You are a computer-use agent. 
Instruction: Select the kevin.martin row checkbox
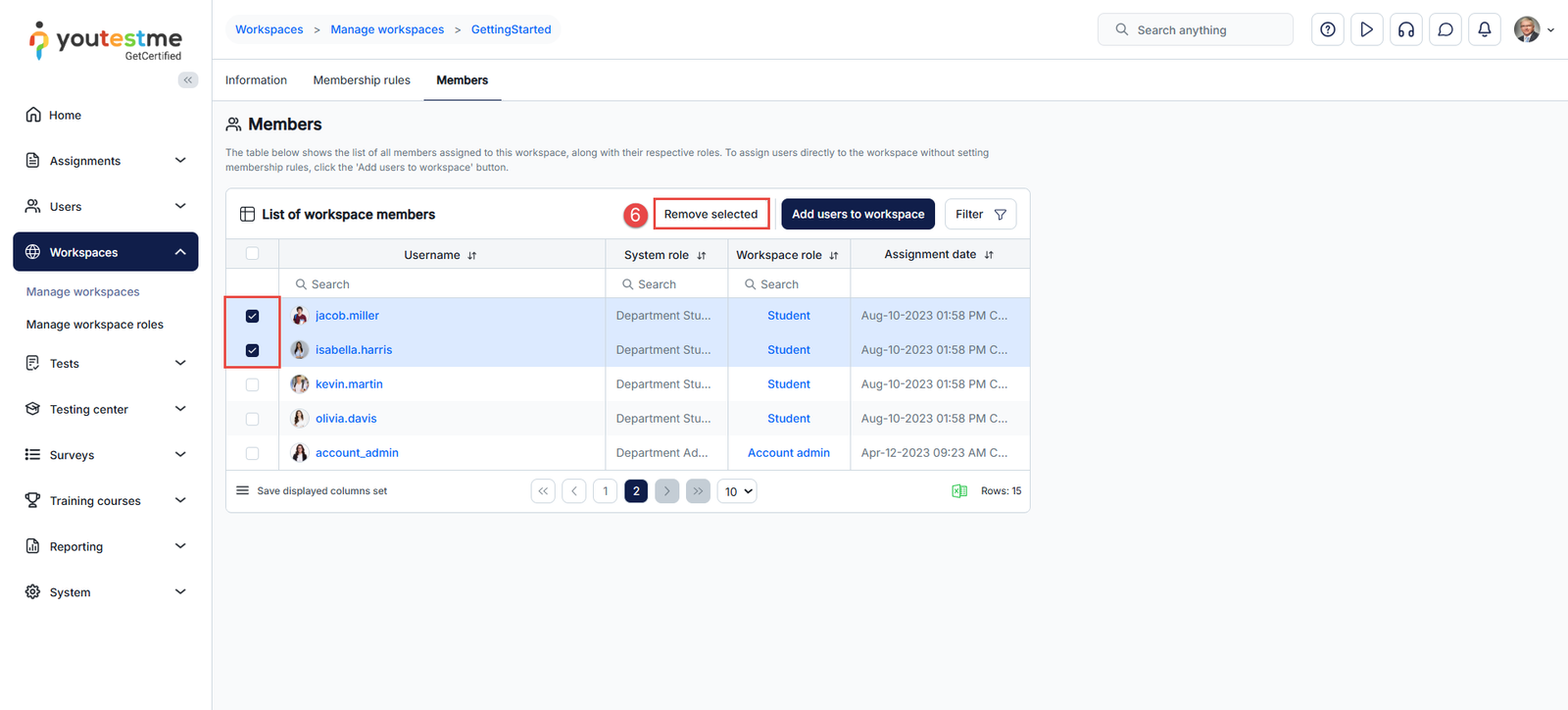point(252,384)
